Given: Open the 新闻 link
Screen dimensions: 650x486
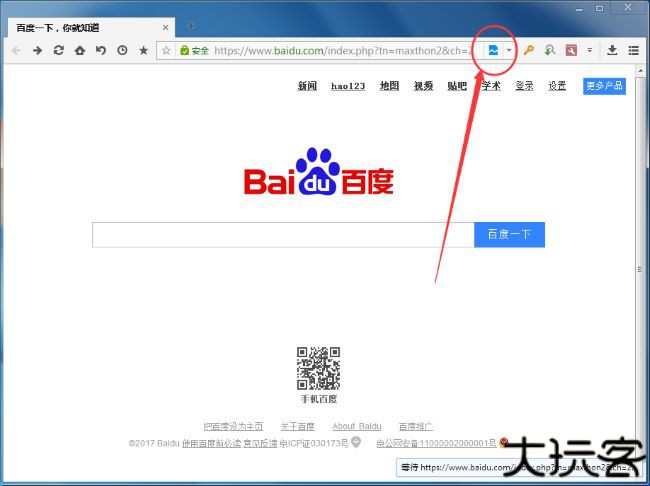Looking at the screenshot, I should coord(307,86).
